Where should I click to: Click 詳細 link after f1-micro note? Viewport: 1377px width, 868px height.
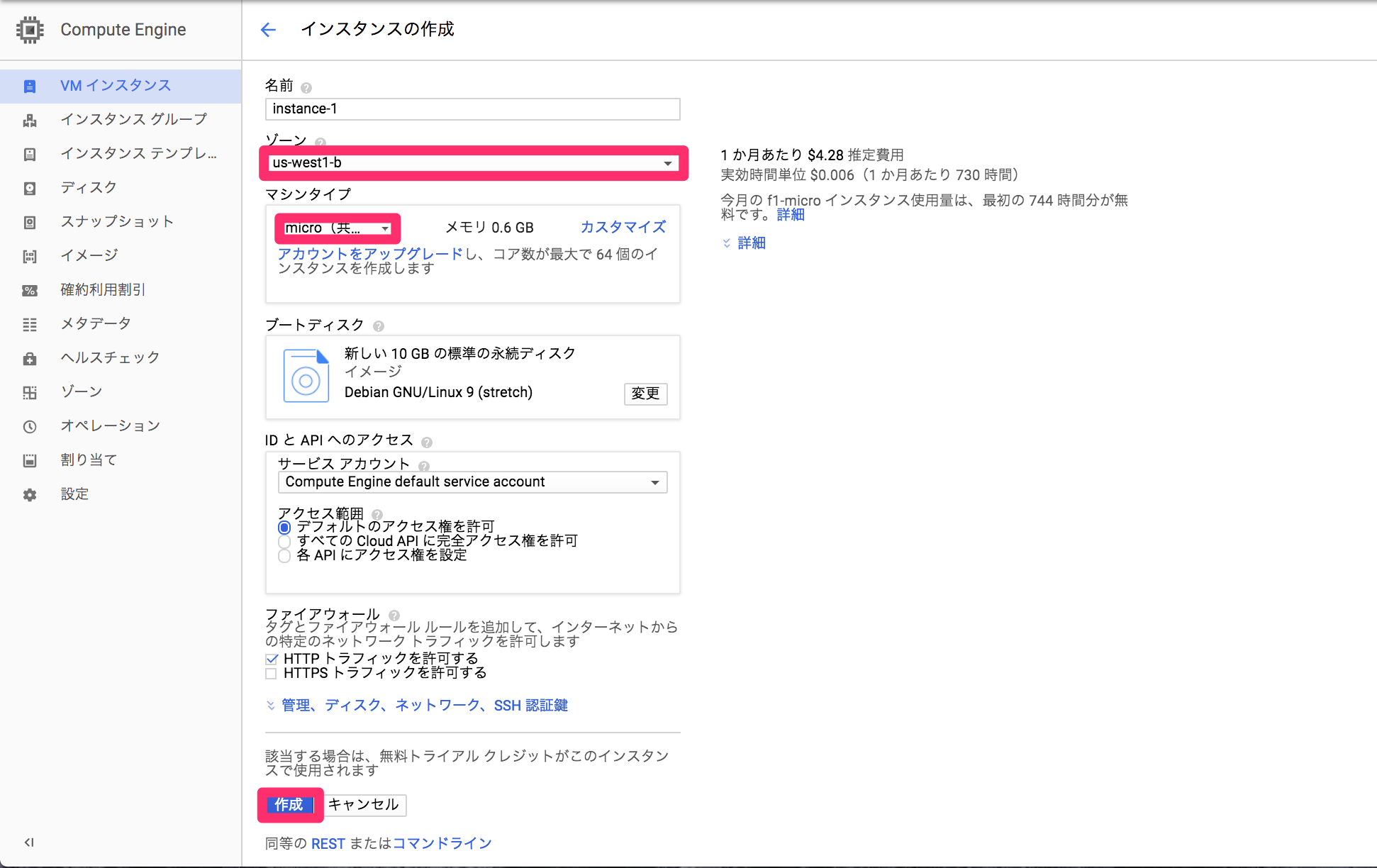pyautogui.click(x=791, y=215)
